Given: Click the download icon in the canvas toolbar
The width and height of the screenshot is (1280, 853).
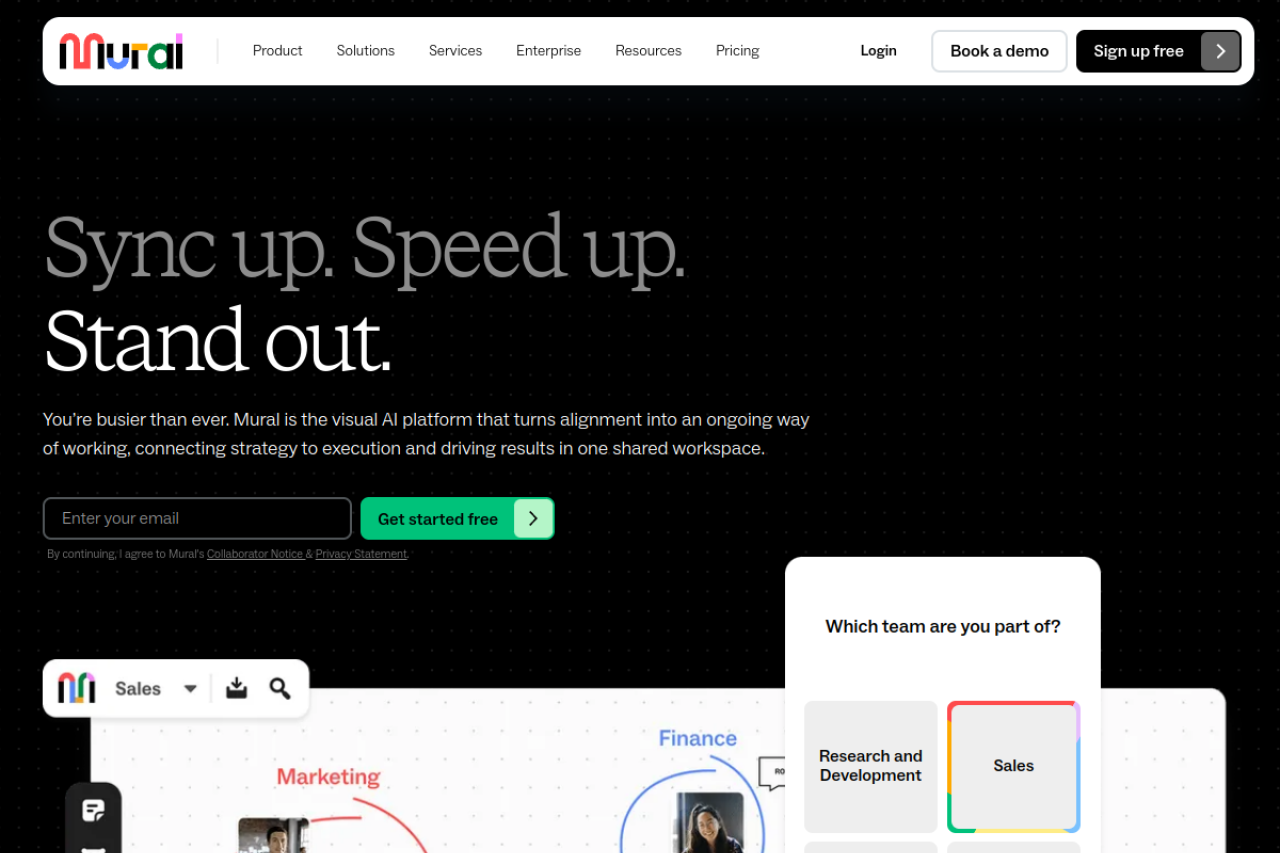Looking at the screenshot, I should [x=236, y=688].
